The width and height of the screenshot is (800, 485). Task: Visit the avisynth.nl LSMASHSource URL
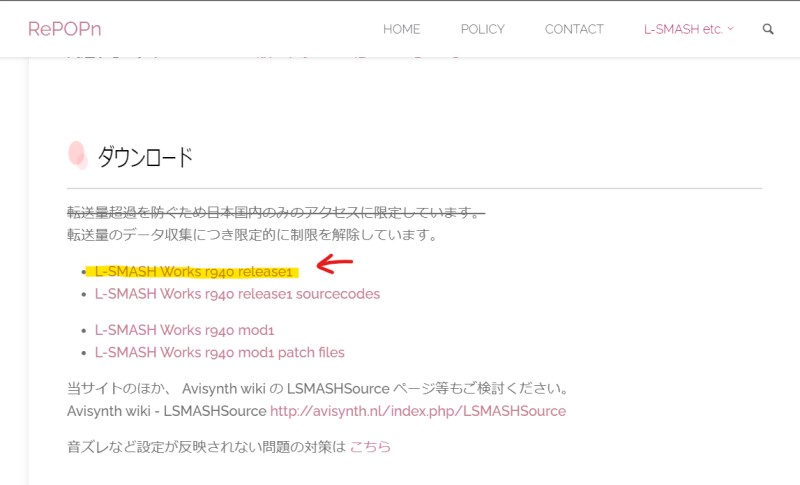pos(418,411)
